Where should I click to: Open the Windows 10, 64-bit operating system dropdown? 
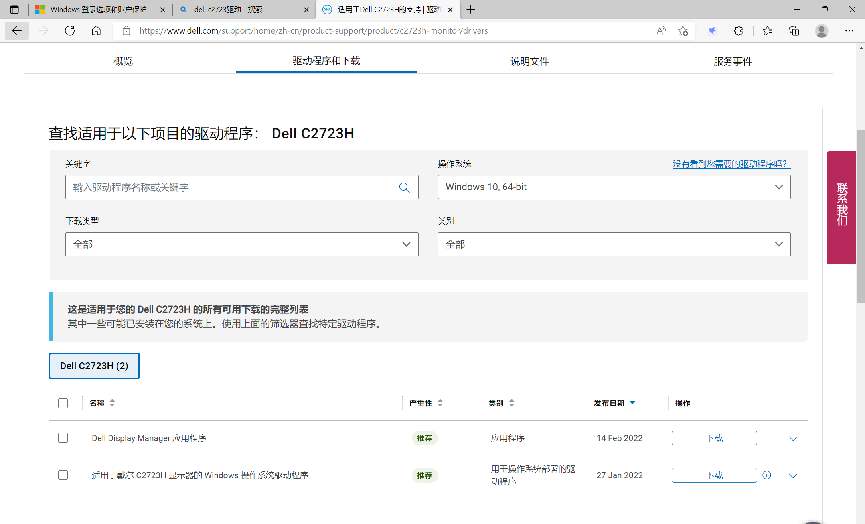click(613, 187)
